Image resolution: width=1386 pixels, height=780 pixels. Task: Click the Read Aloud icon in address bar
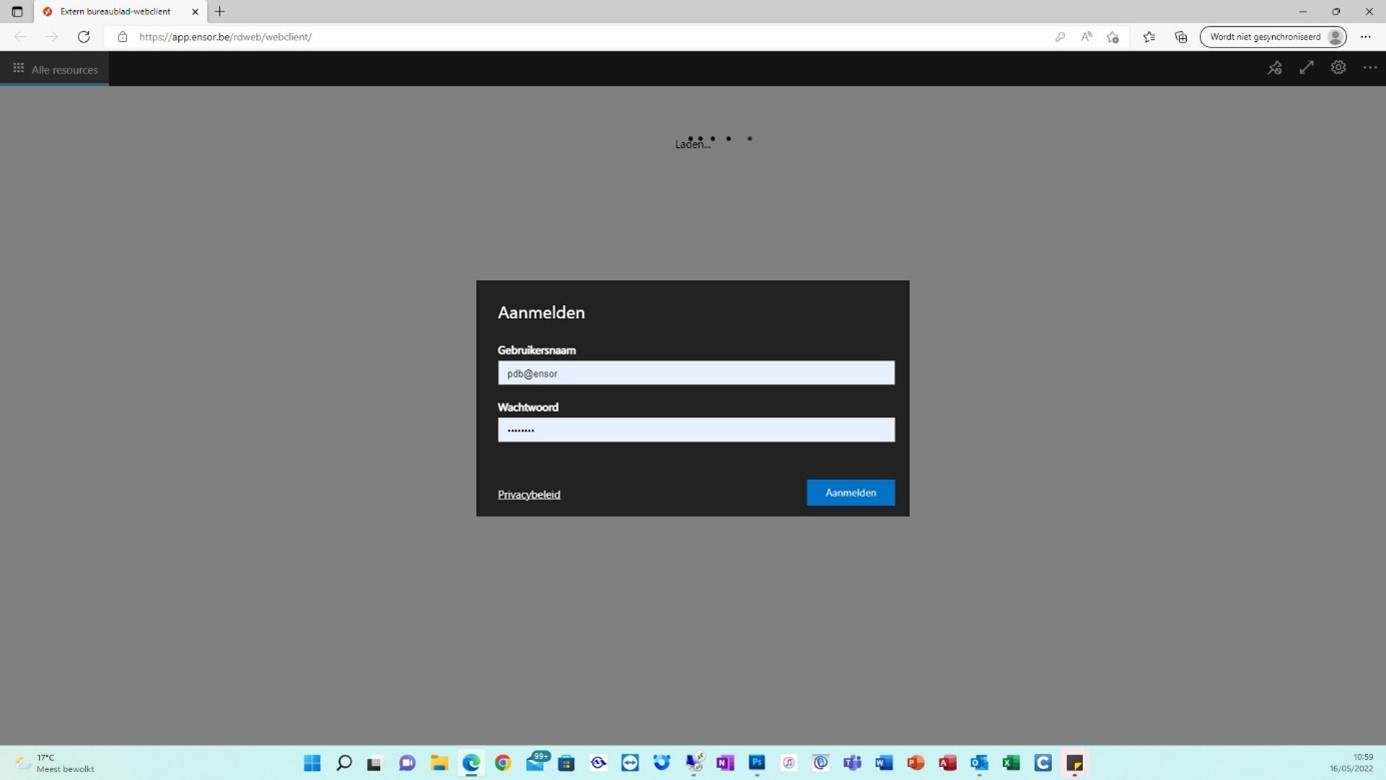click(x=1086, y=37)
